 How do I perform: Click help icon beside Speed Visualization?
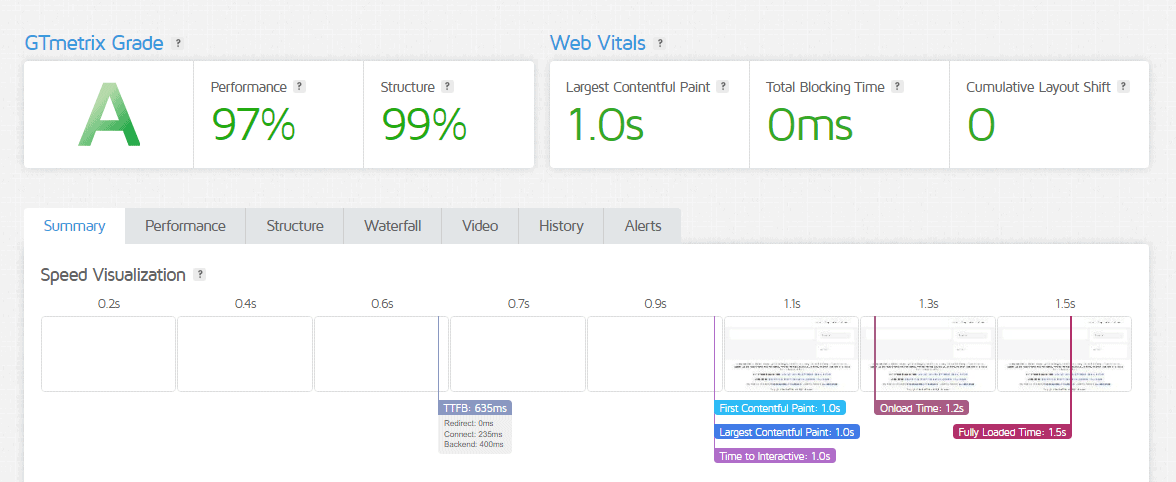point(200,275)
